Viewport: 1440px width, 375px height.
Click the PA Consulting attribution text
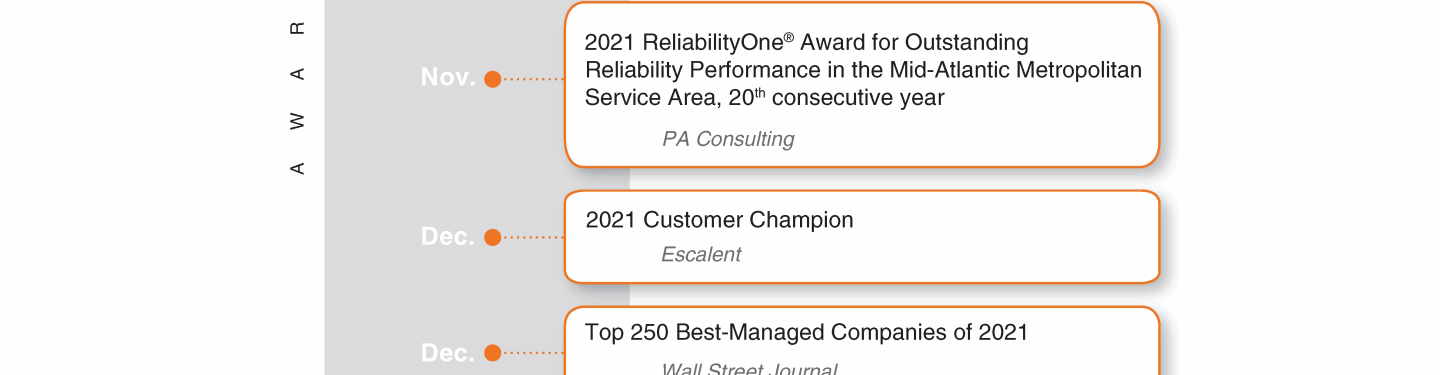click(x=728, y=139)
